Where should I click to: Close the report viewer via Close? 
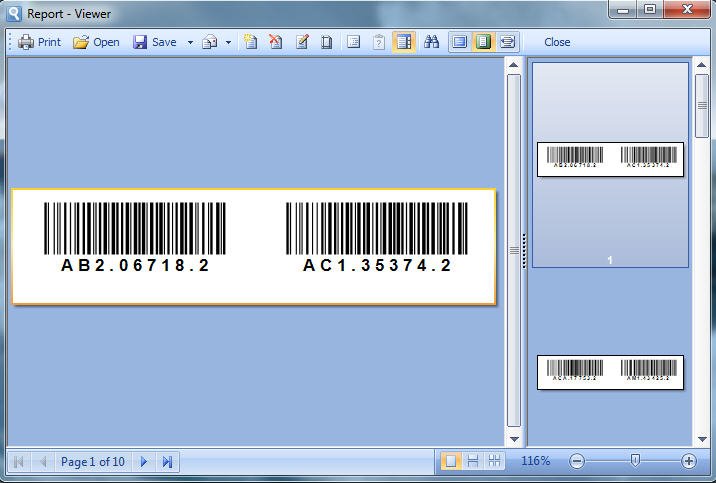point(557,42)
